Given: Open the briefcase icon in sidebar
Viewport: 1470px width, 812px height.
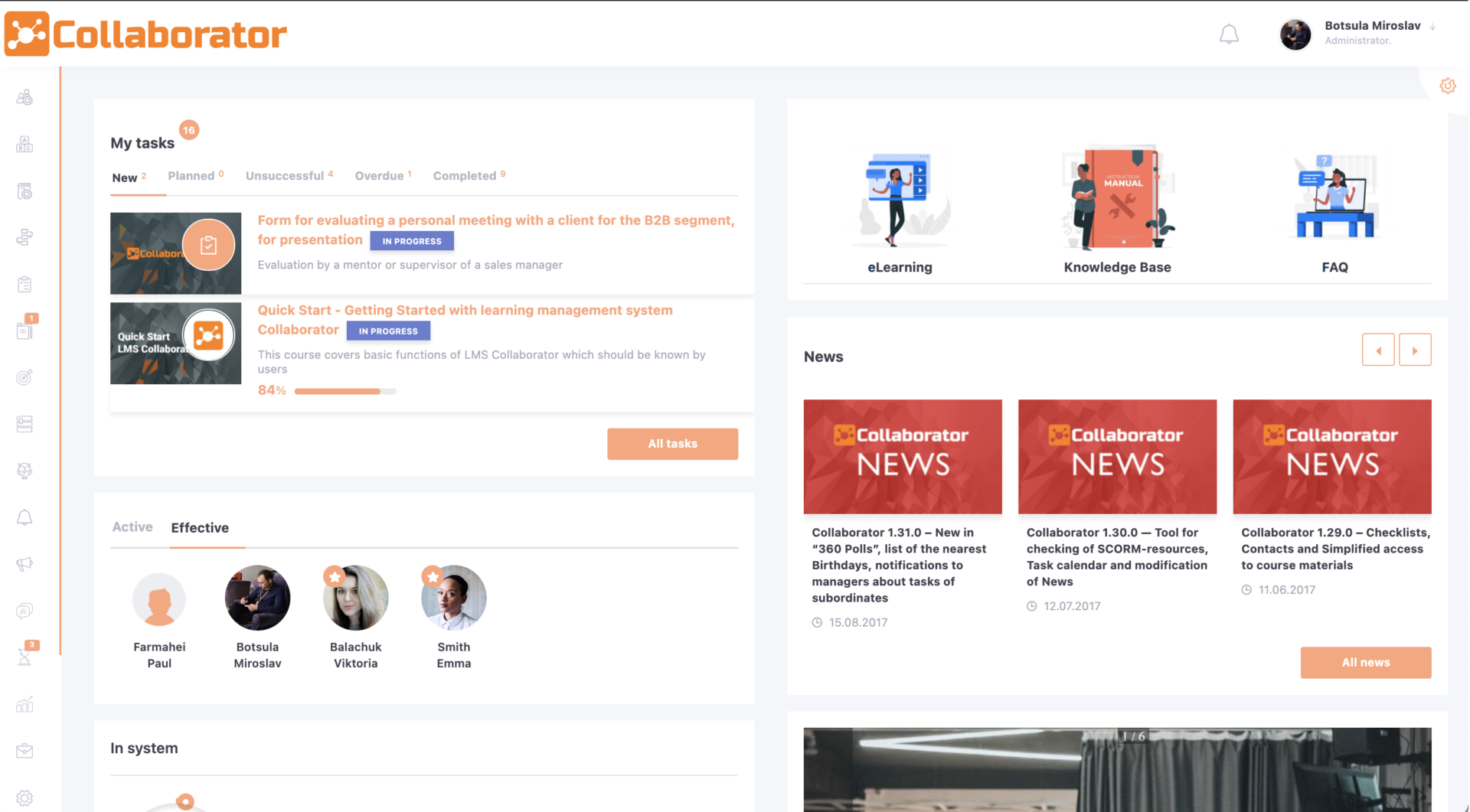Looking at the screenshot, I should (x=24, y=751).
